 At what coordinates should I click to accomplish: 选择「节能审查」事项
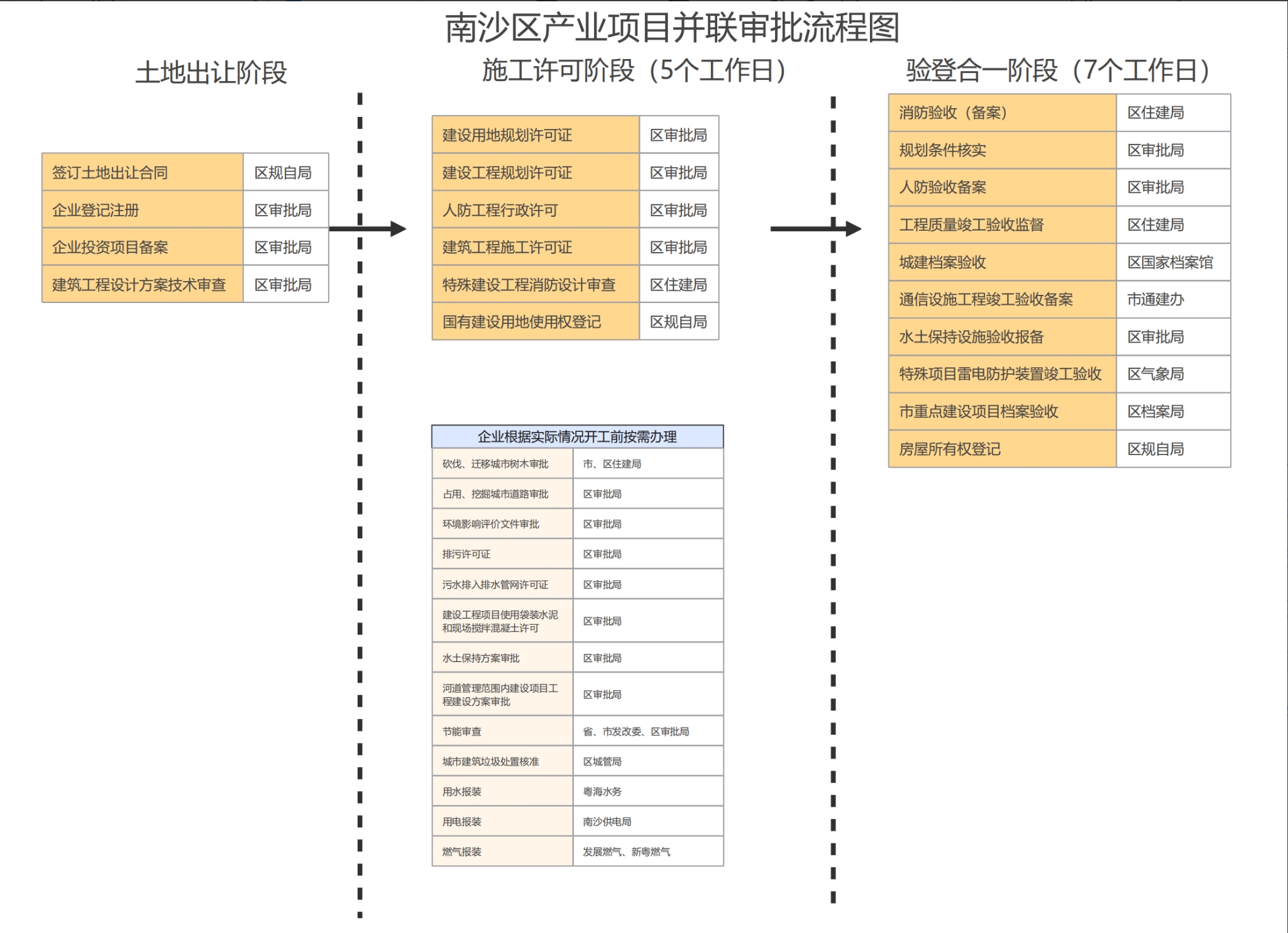click(502, 731)
